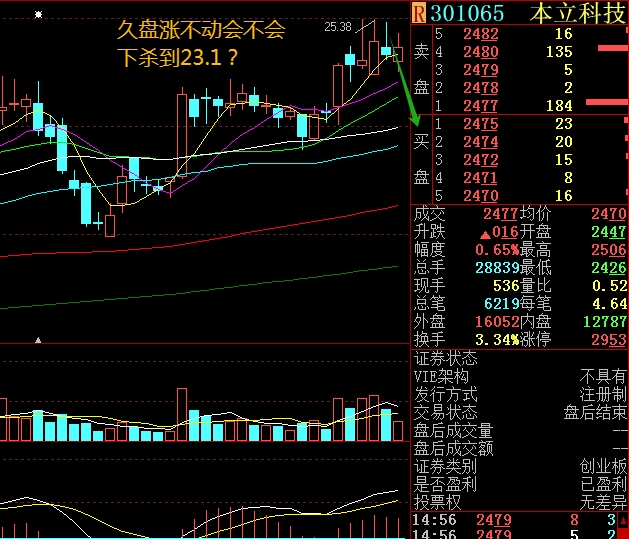The image size is (629, 539).
Task: Click the 最低 low price 2426
Action: pyautogui.click(x=609, y=268)
